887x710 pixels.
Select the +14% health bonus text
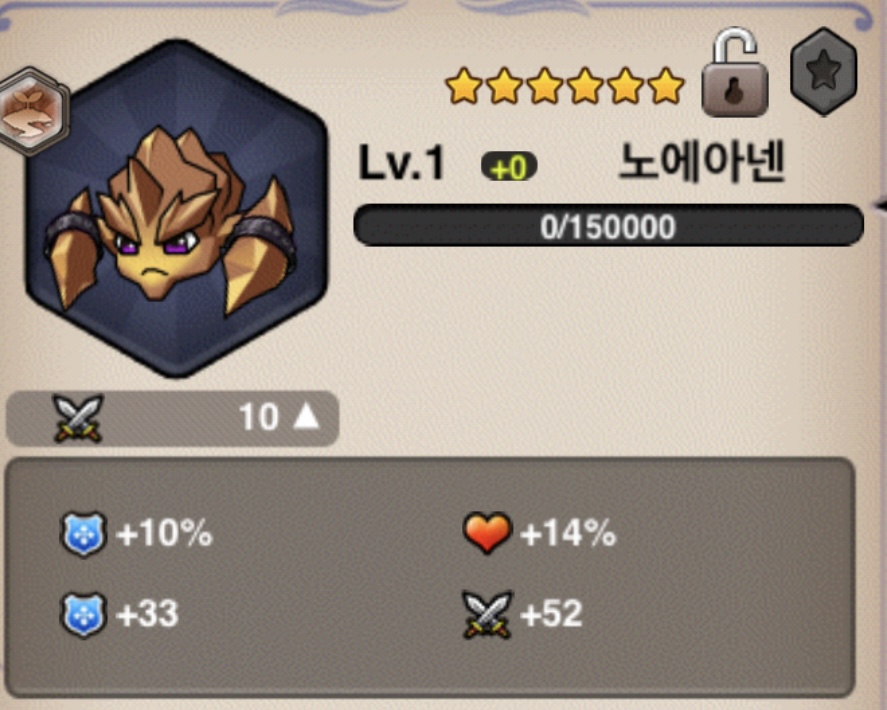(x=568, y=533)
